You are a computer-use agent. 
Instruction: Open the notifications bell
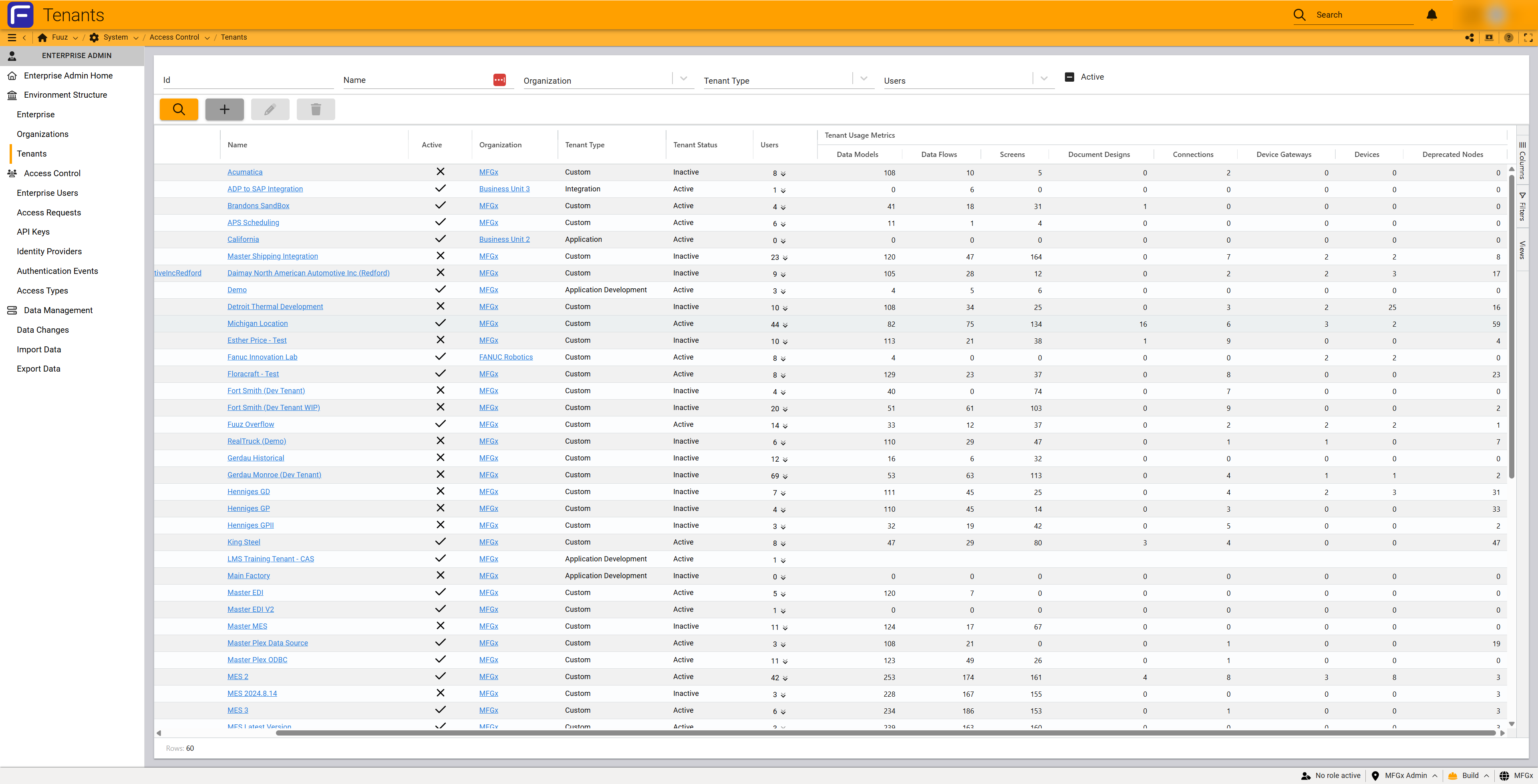click(x=1432, y=14)
